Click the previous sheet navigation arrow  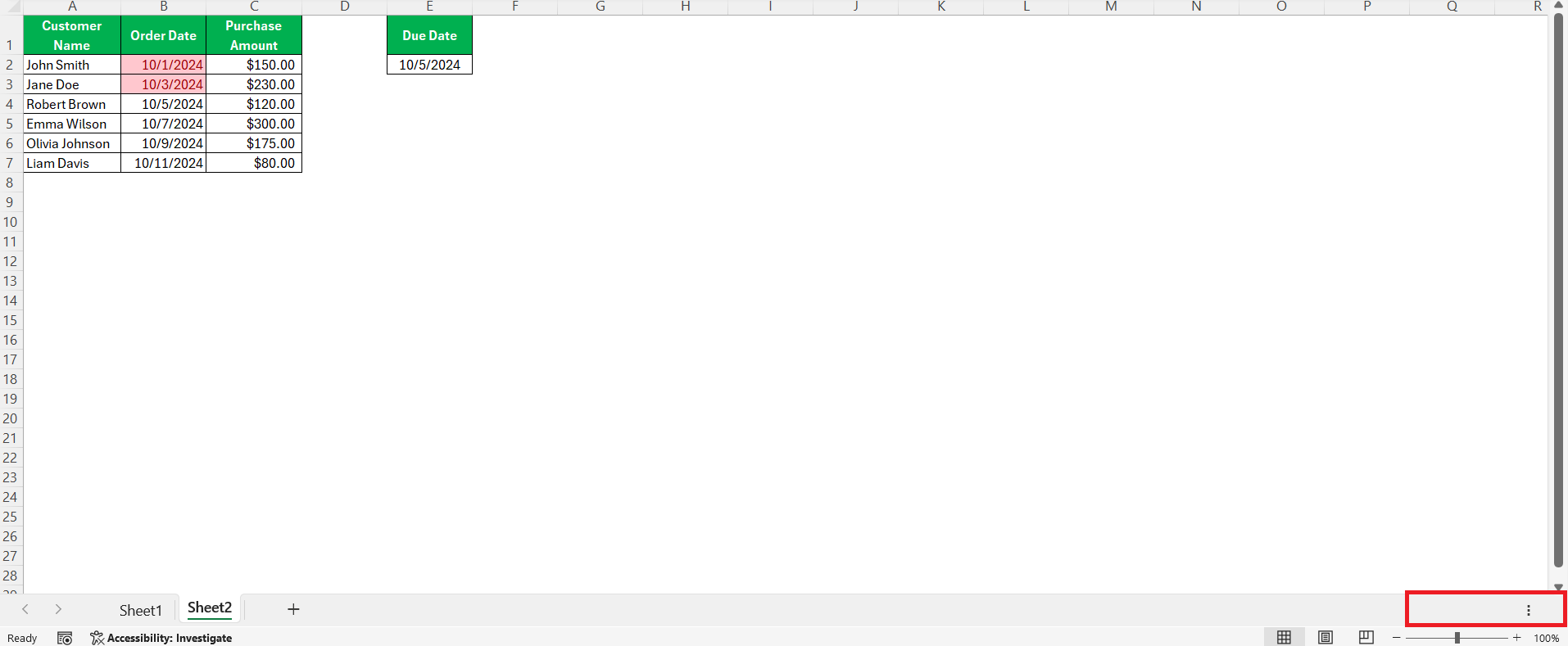pos(25,609)
